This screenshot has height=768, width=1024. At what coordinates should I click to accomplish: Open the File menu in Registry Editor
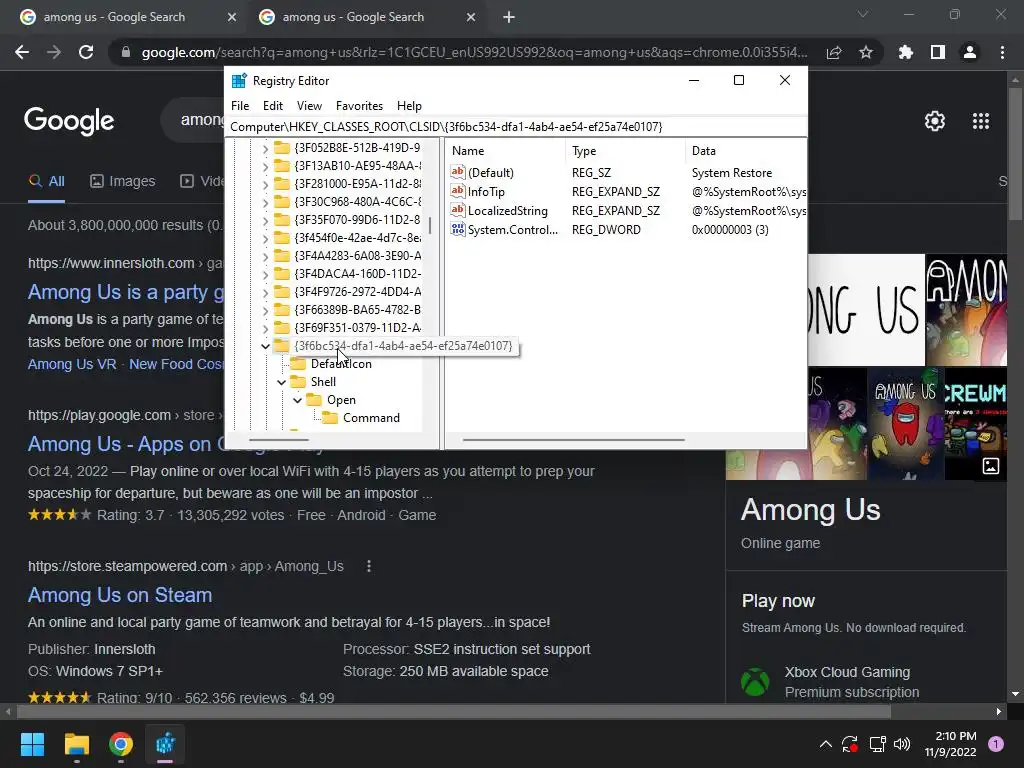[x=240, y=106]
